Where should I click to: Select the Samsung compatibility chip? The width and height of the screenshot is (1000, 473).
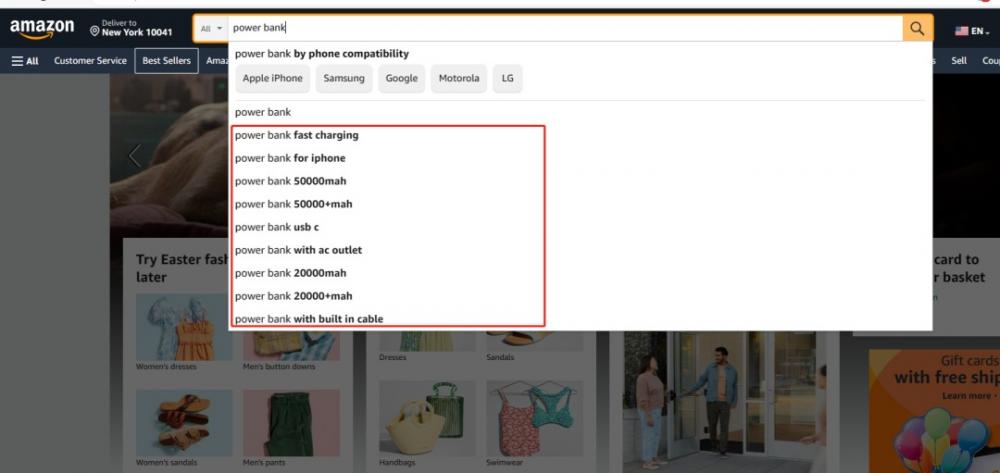click(x=344, y=78)
